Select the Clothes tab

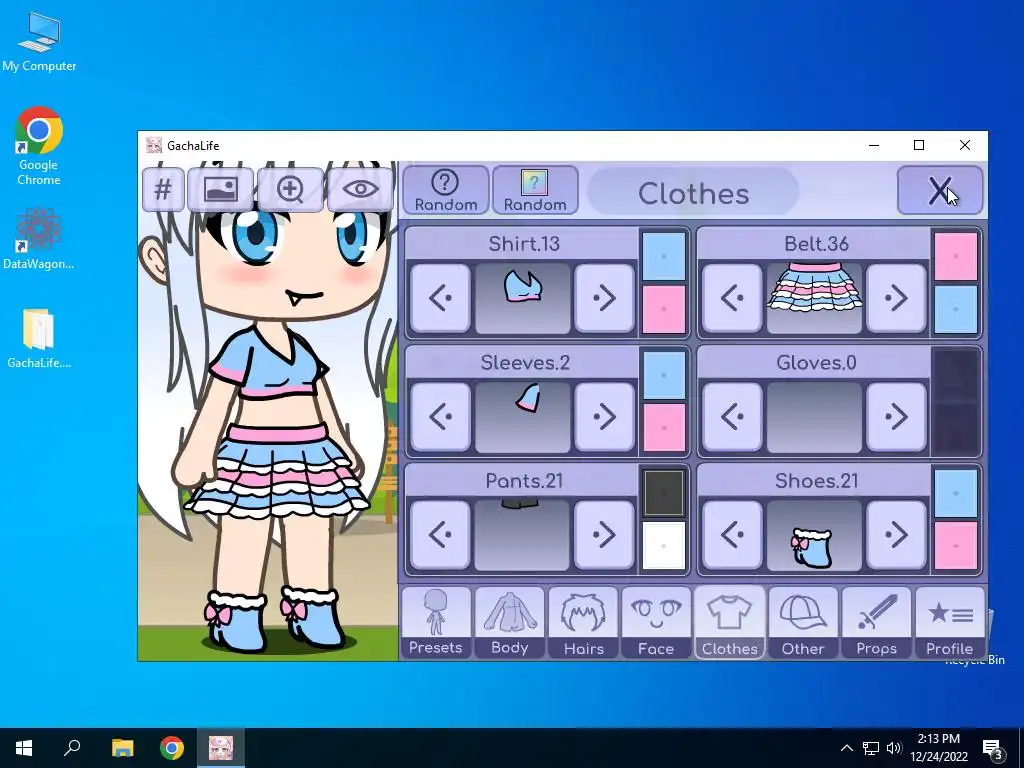coord(729,622)
